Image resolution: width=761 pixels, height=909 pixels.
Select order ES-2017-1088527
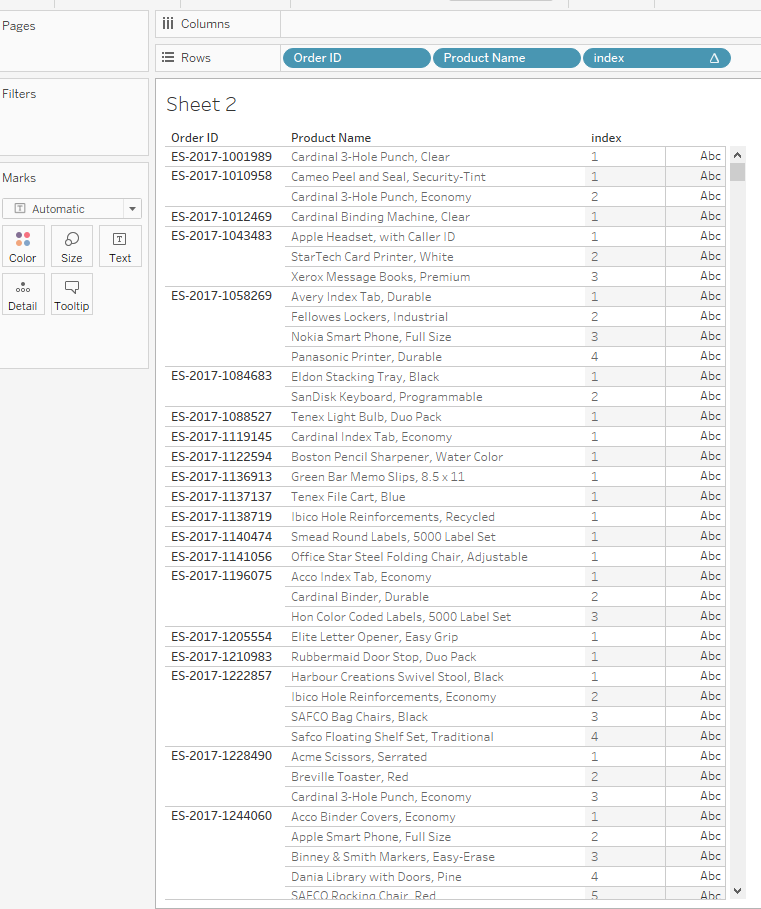221,417
